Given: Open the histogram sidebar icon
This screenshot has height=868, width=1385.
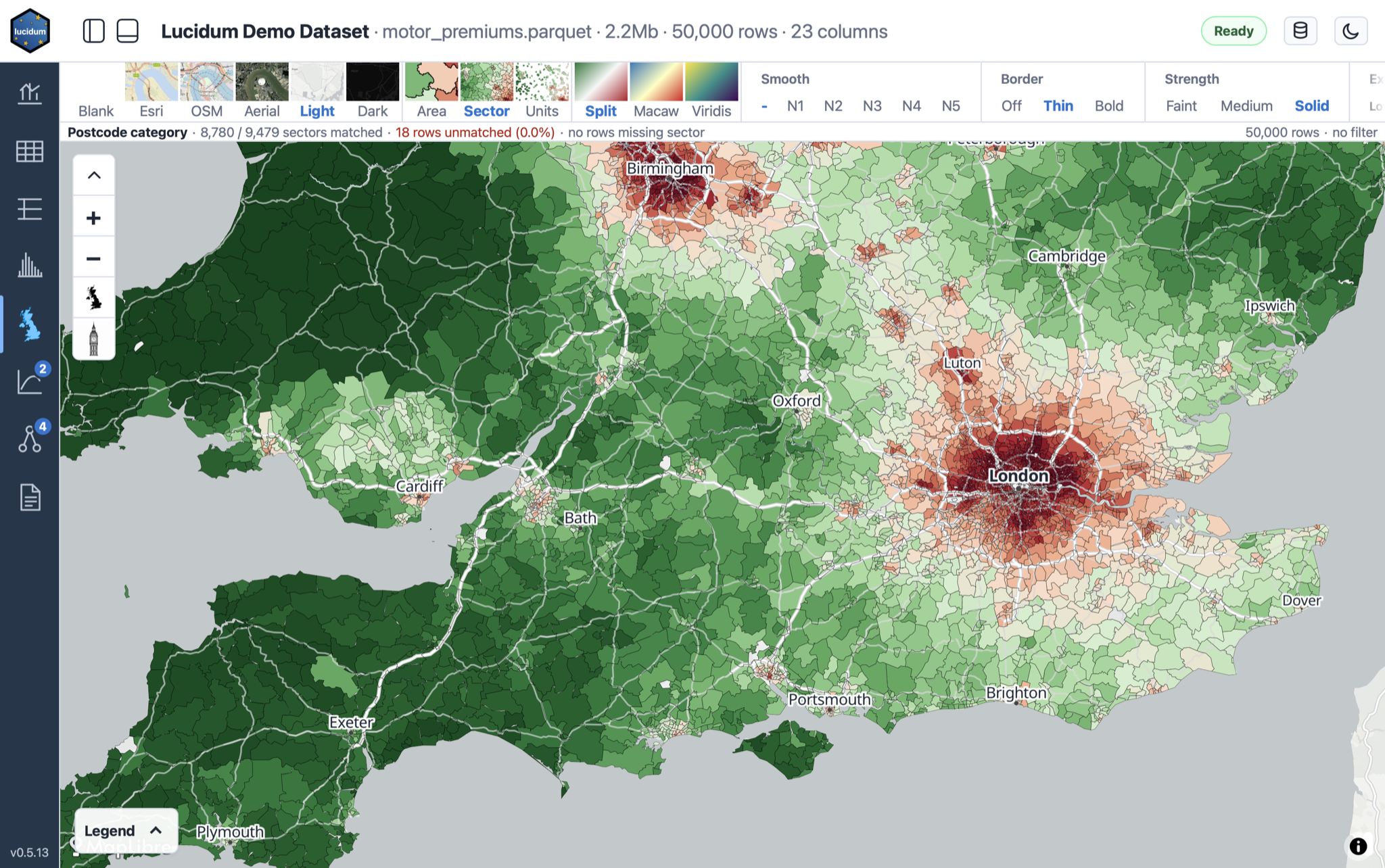Looking at the screenshot, I should click(30, 266).
